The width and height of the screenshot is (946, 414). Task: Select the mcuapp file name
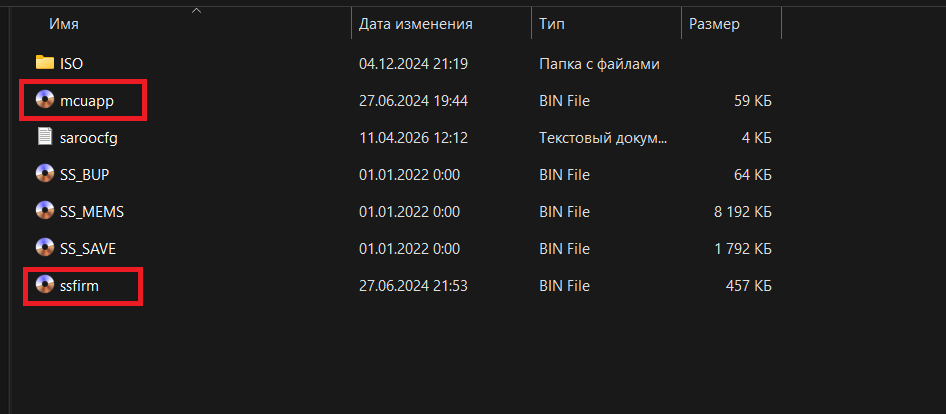pyautogui.click(x=87, y=100)
